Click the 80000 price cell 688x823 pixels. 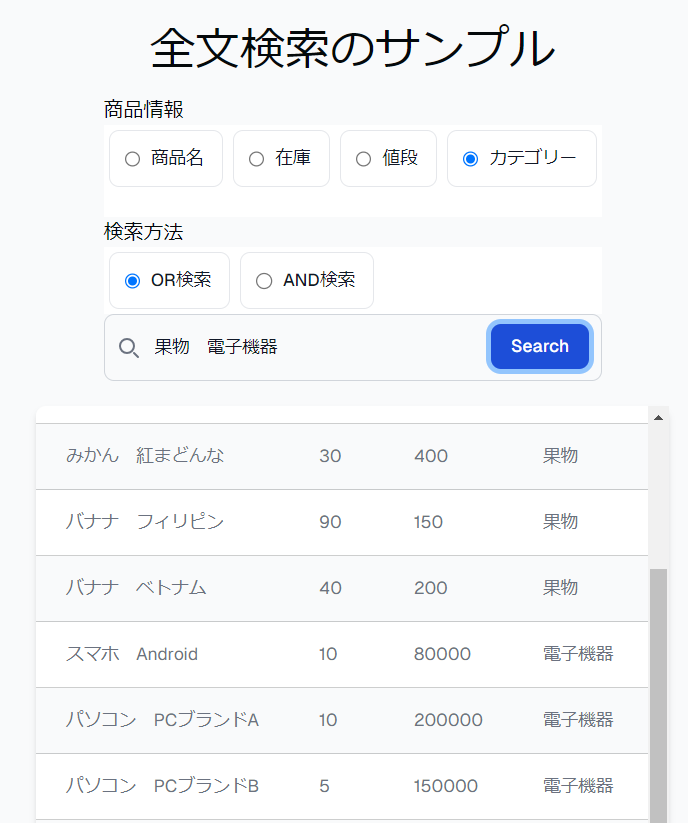(442, 654)
